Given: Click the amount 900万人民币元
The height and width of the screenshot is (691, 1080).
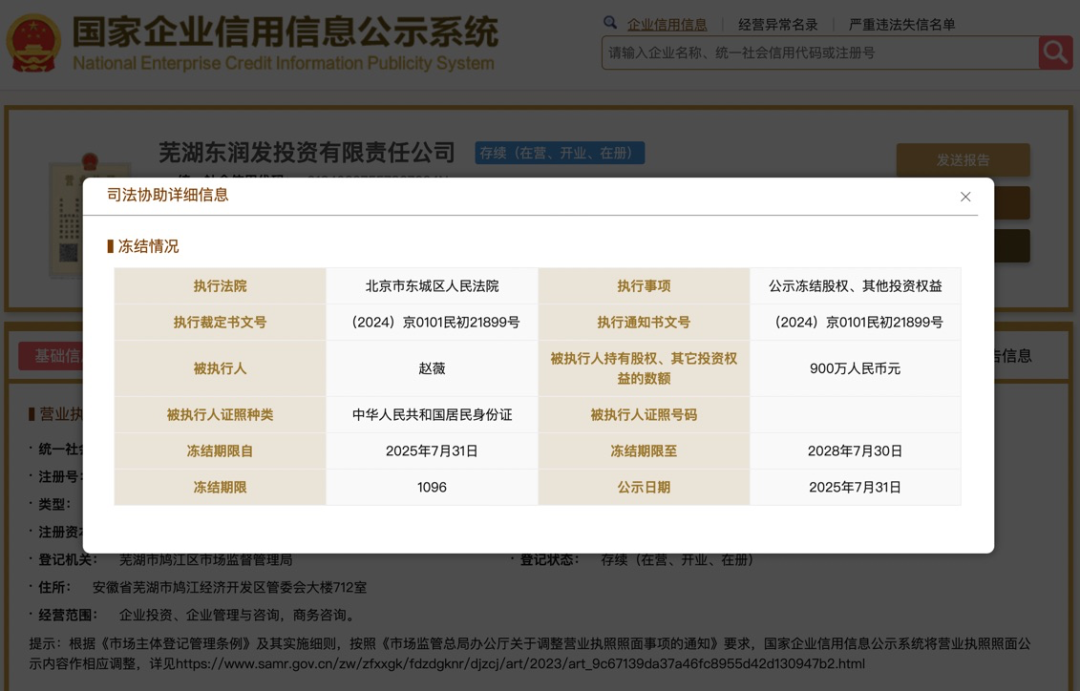Looking at the screenshot, I should pyautogui.click(x=855, y=369).
